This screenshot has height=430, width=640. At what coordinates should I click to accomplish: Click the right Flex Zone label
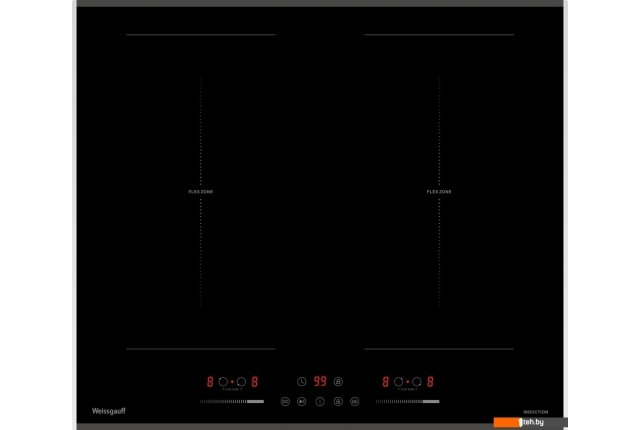[x=439, y=191]
